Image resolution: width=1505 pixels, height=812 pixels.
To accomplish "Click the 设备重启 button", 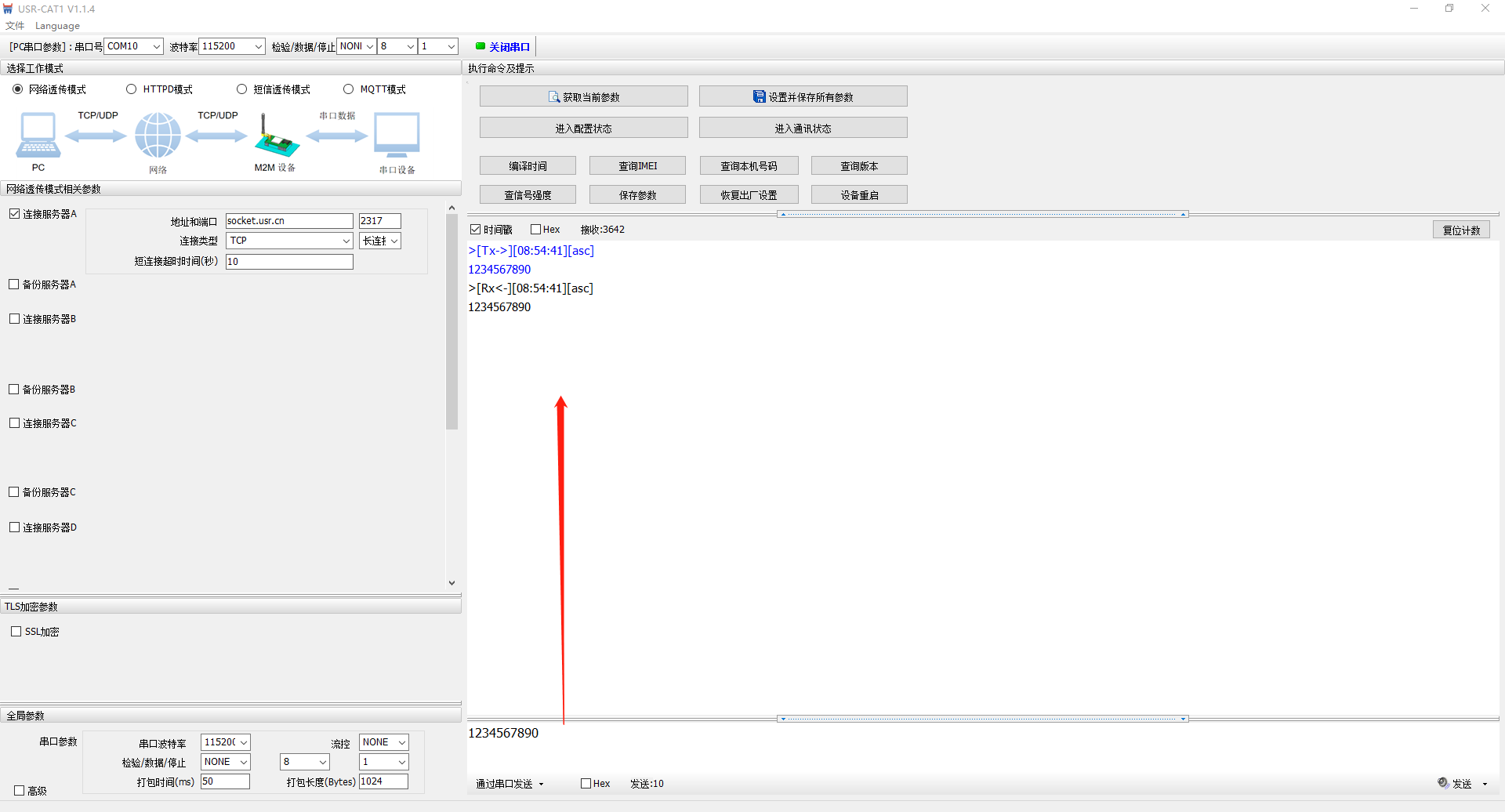I will click(x=859, y=195).
